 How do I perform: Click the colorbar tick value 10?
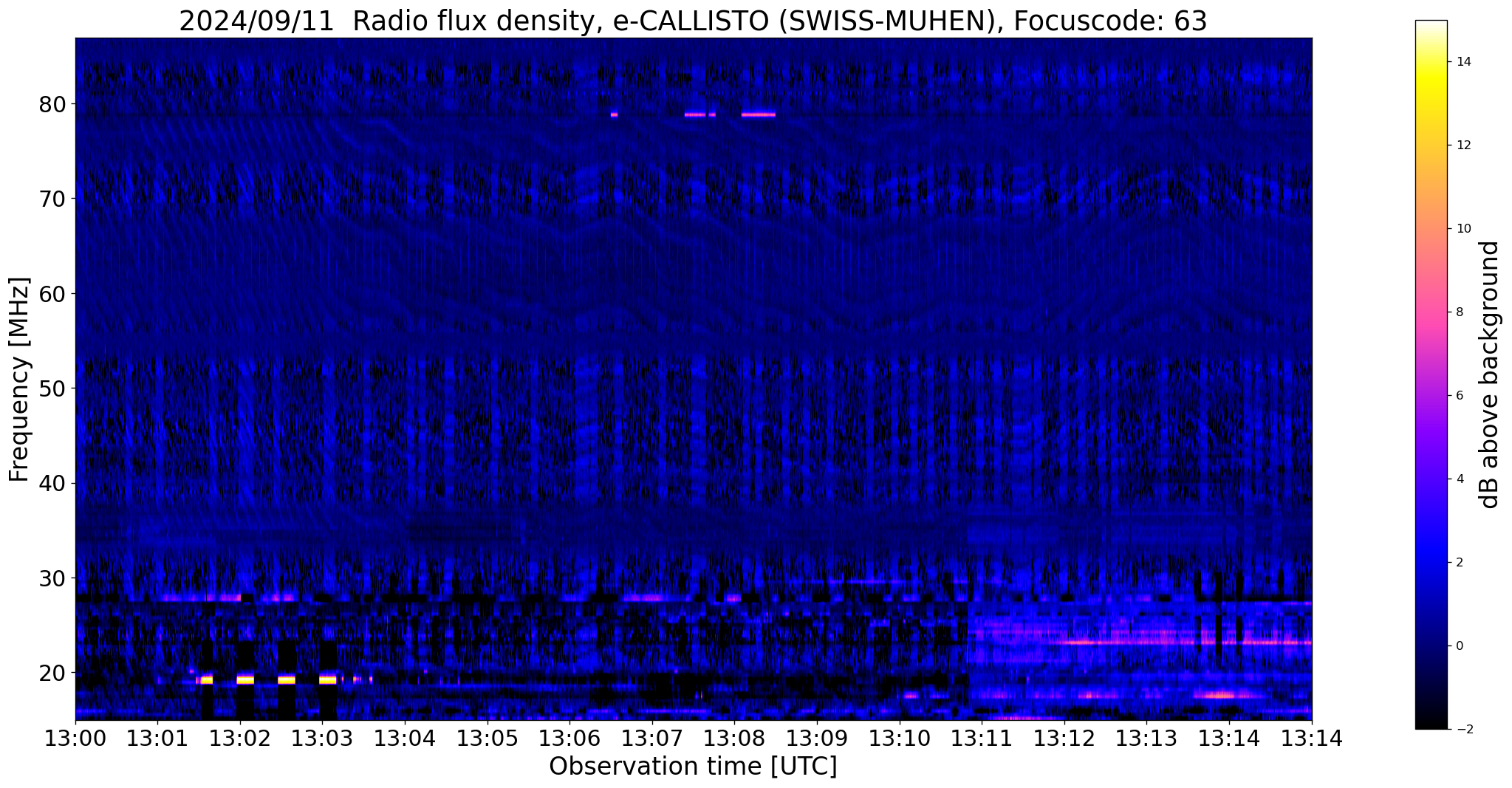click(1463, 229)
